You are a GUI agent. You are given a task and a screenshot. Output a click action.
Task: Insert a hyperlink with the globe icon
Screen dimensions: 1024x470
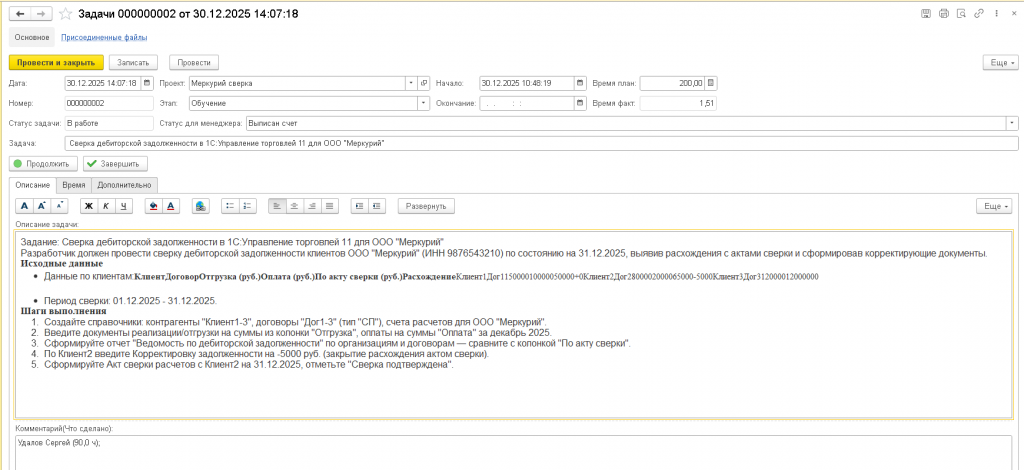200,206
